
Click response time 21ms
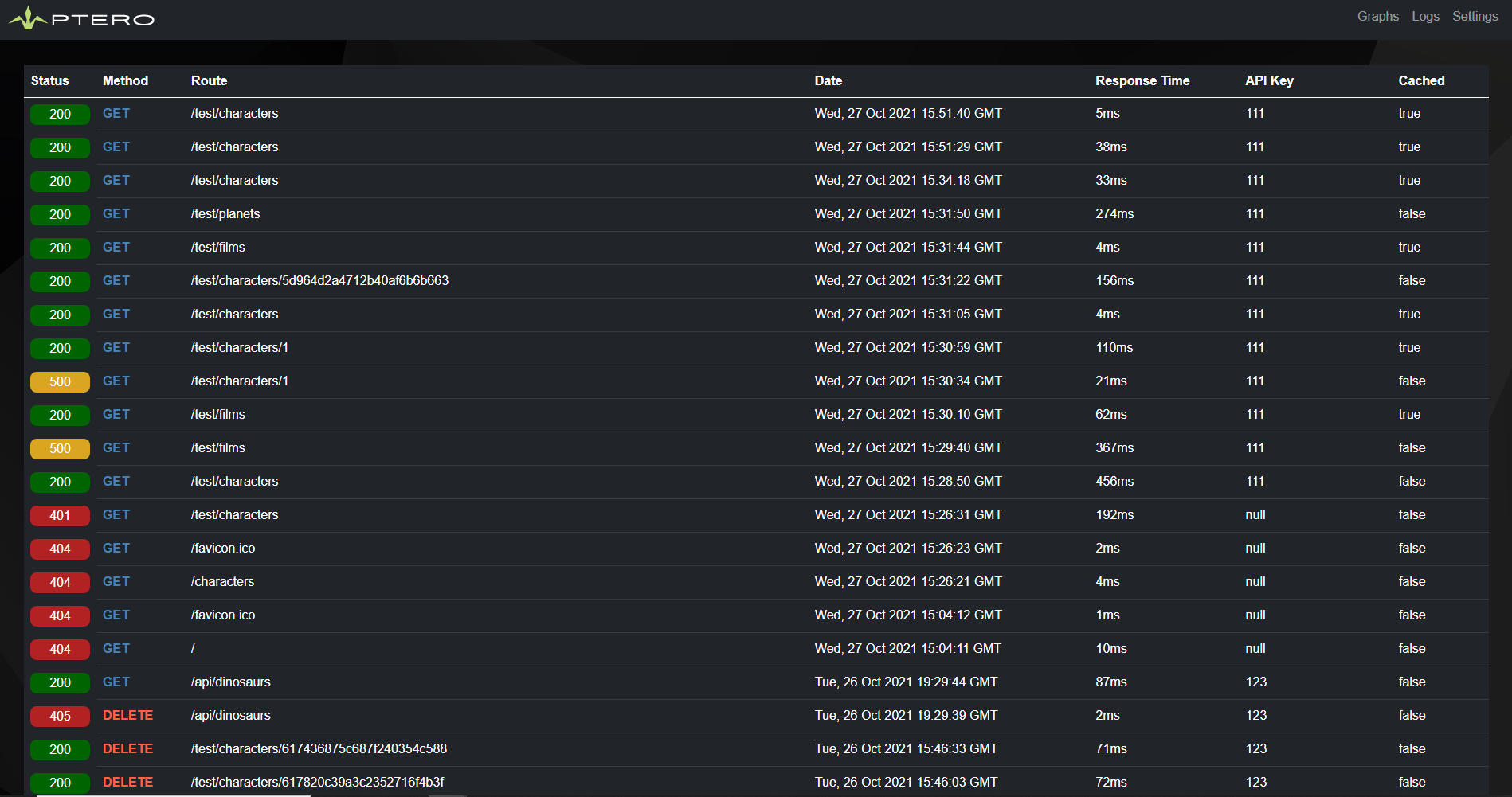pyautogui.click(x=1111, y=381)
